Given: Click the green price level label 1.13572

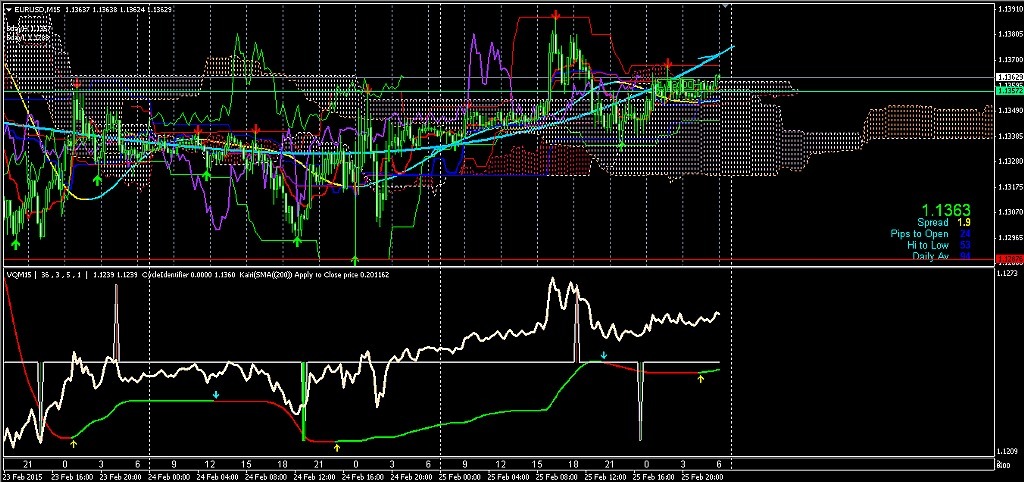Looking at the screenshot, I should point(1008,91).
